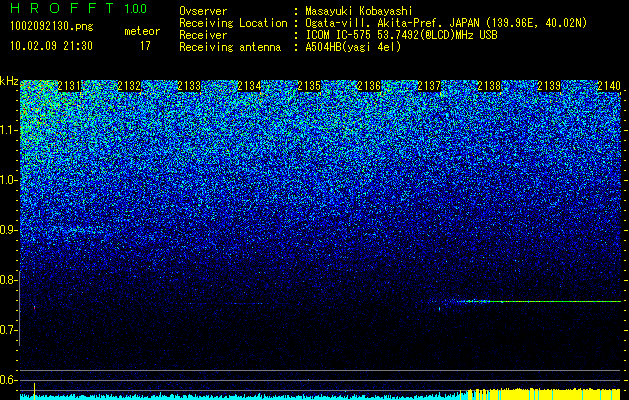629x400 pixels.
Task: Click the Ovserver field label
Action: point(203,11)
